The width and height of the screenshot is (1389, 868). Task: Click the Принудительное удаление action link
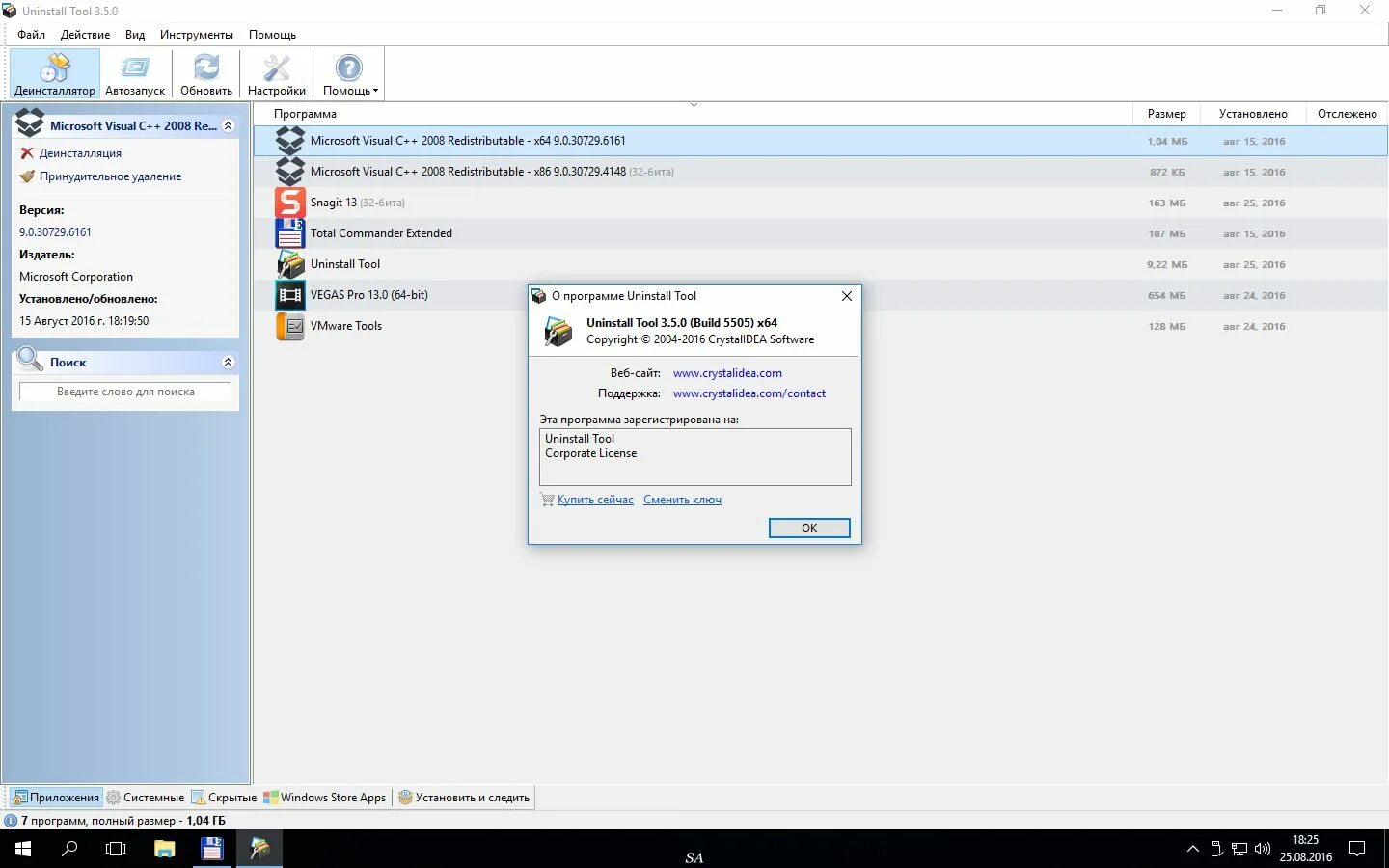pos(110,176)
